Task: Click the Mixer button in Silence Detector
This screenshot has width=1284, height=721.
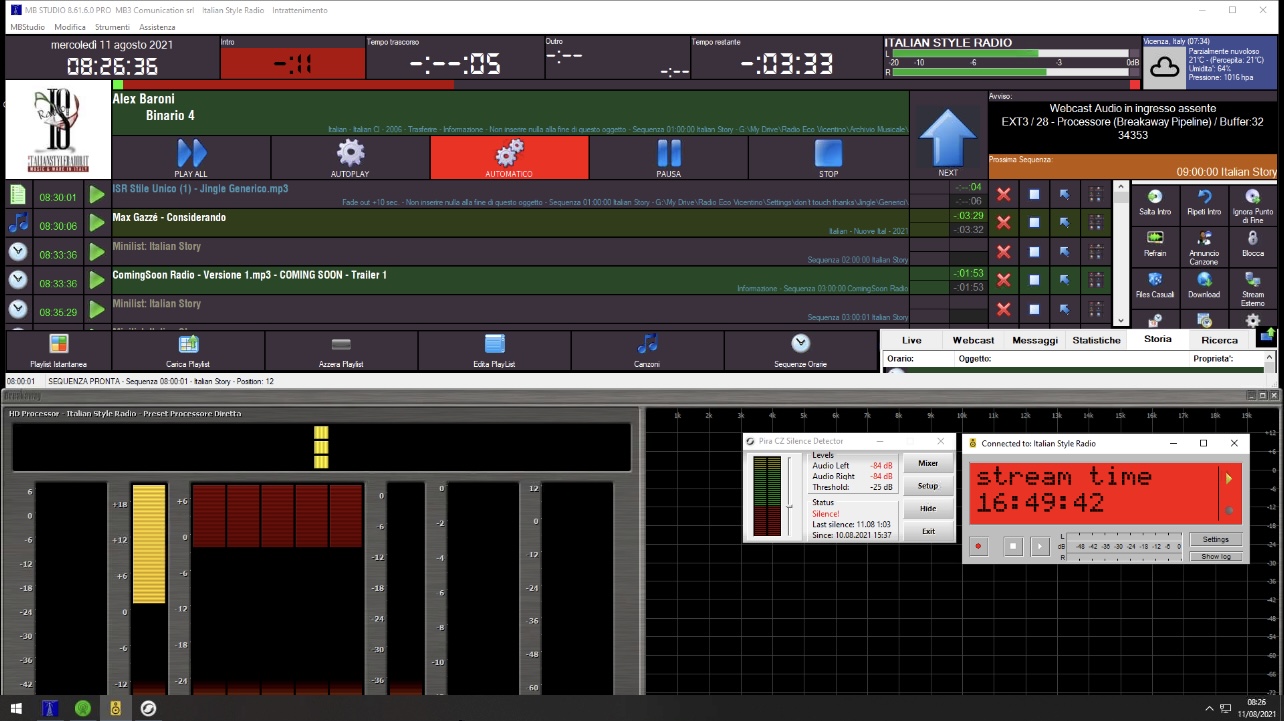Action: pos(928,463)
